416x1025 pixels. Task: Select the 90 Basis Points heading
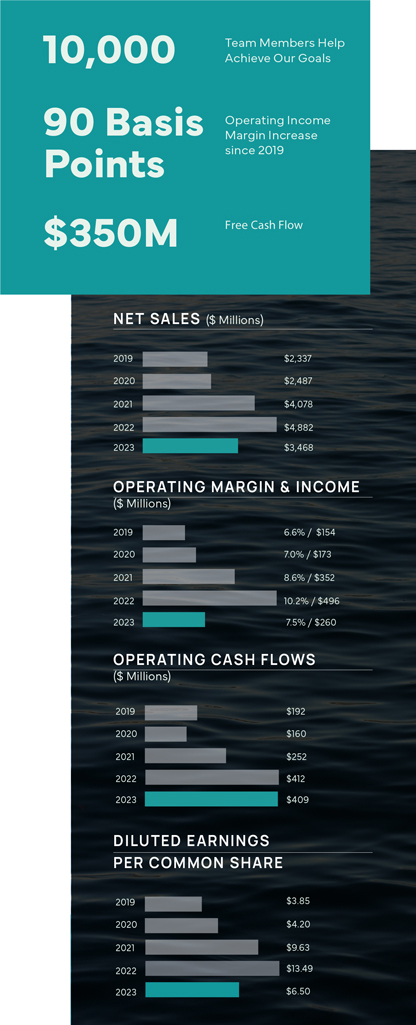point(124,144)
